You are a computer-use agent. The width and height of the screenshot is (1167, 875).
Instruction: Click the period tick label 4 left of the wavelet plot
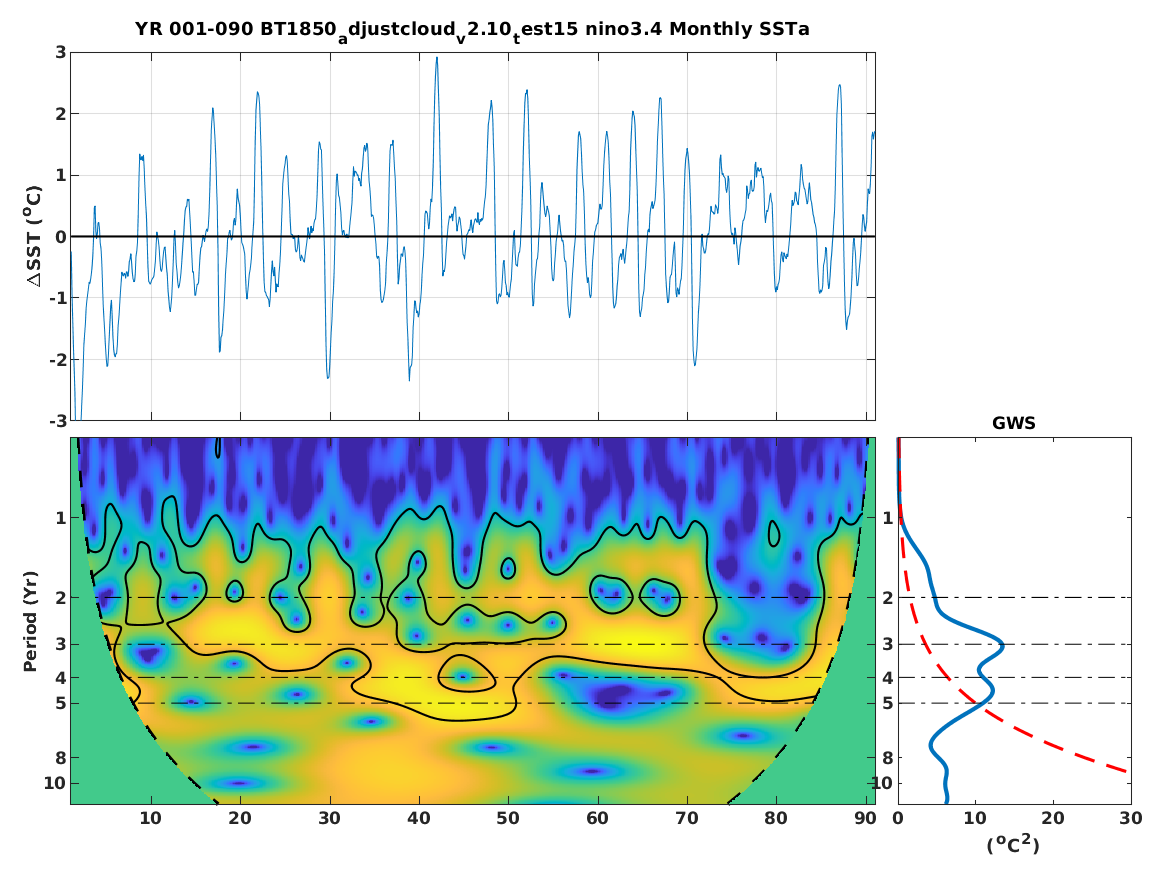(x=61, y=677)
